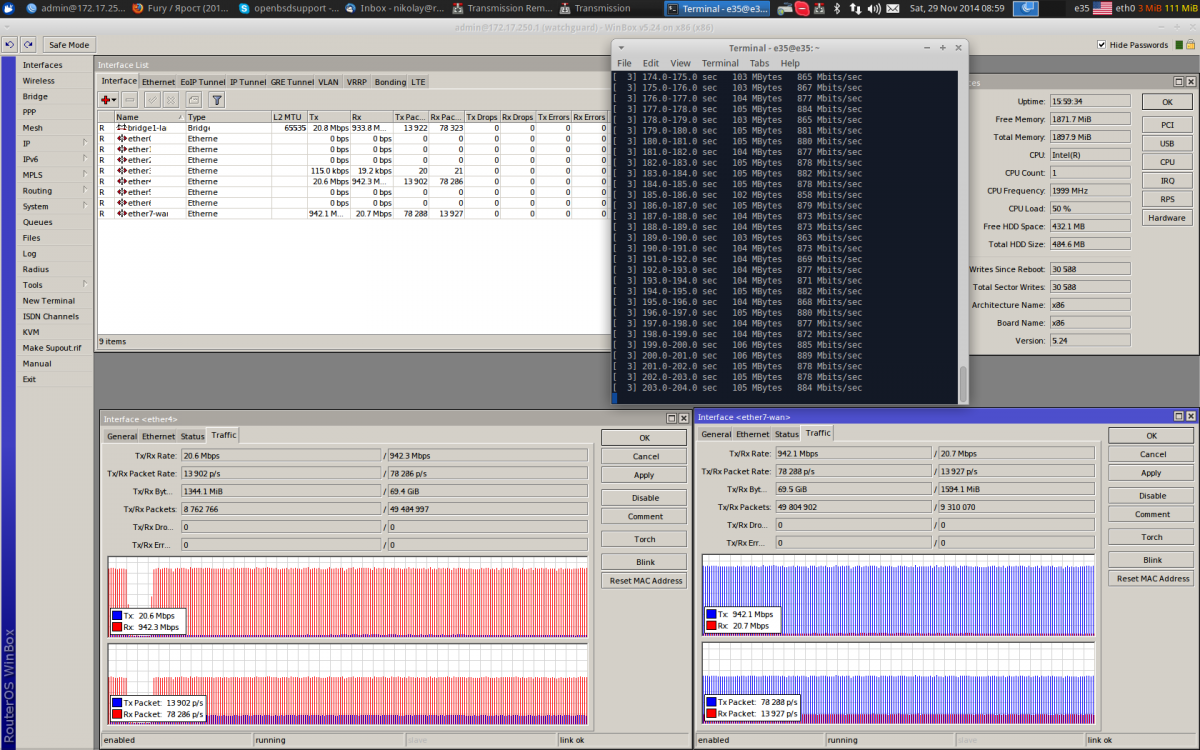Click Torch button in ether4 dialog
This screenshot has width=1200, height=750.
tap(645, 539)
